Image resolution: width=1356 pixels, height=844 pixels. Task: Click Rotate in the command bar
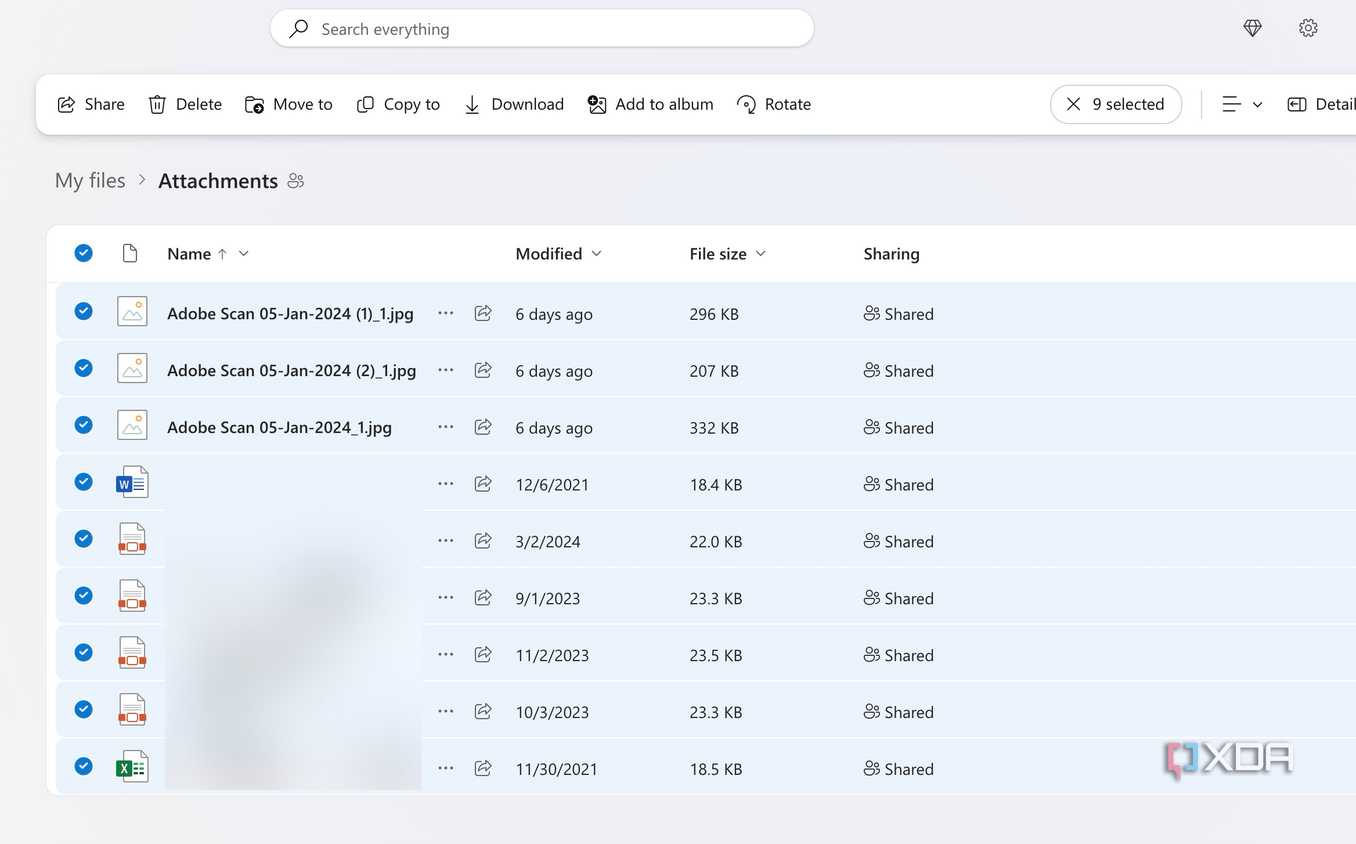[x=774, y=104]
